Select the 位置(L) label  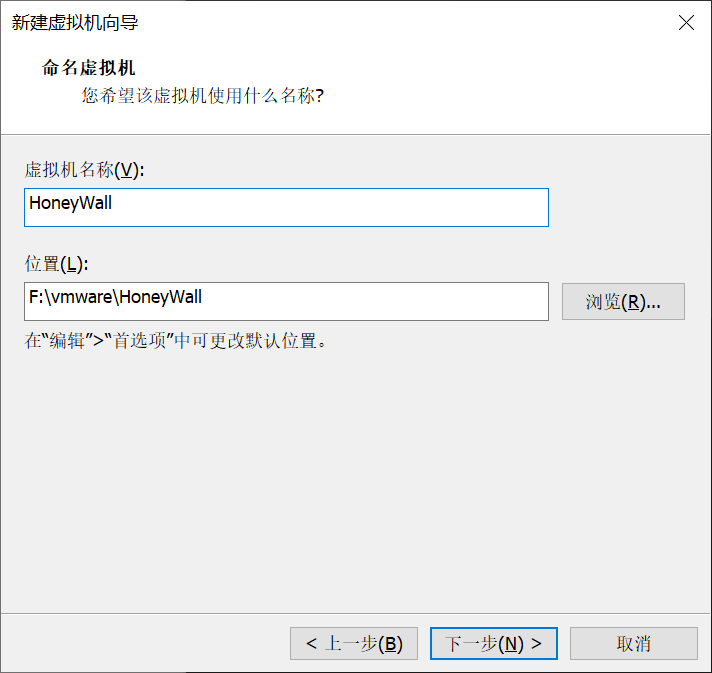56,264
